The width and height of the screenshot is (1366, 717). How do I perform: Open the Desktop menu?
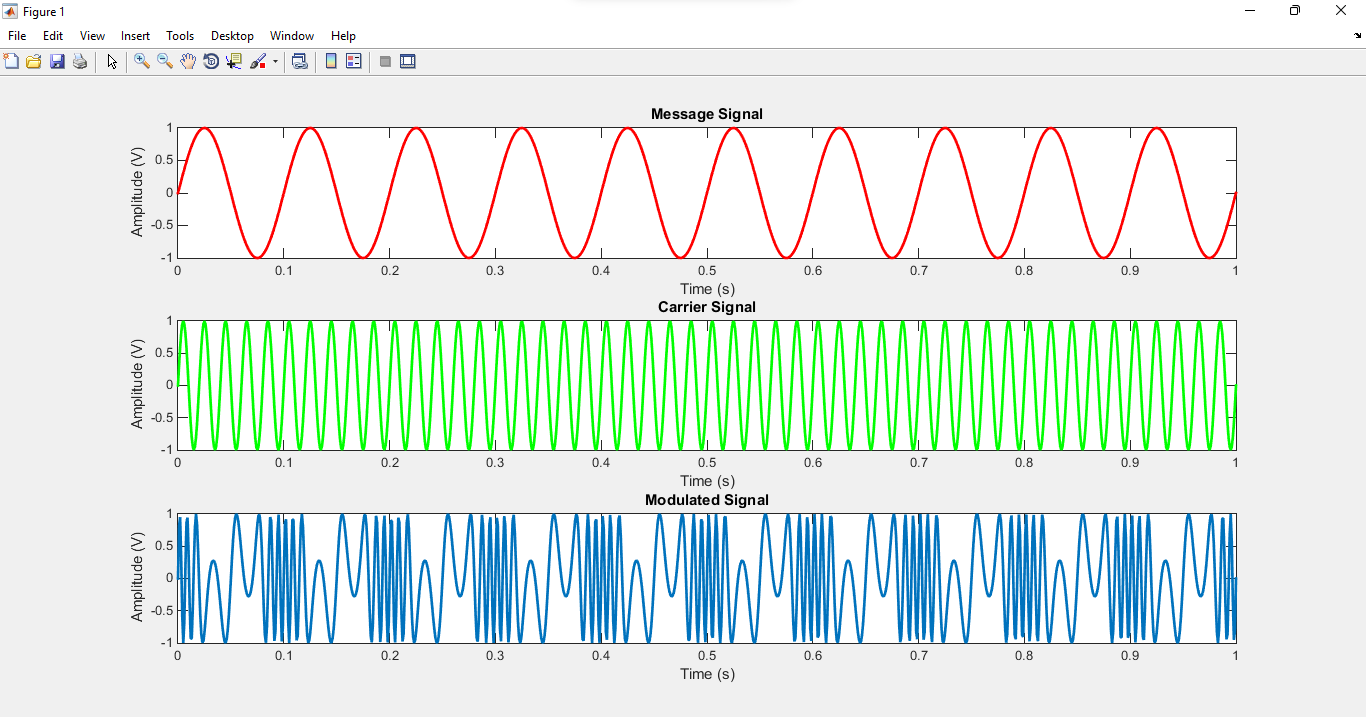[232, 36]
